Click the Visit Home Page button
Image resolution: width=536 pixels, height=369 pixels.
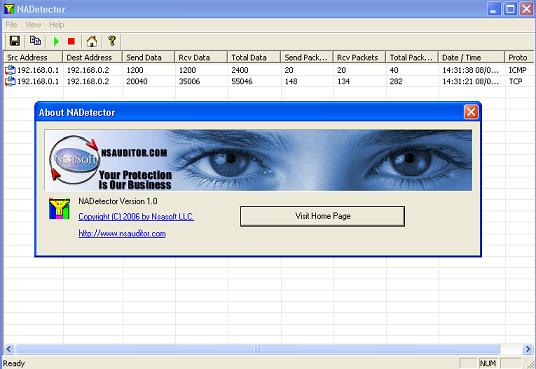[322, 216]
